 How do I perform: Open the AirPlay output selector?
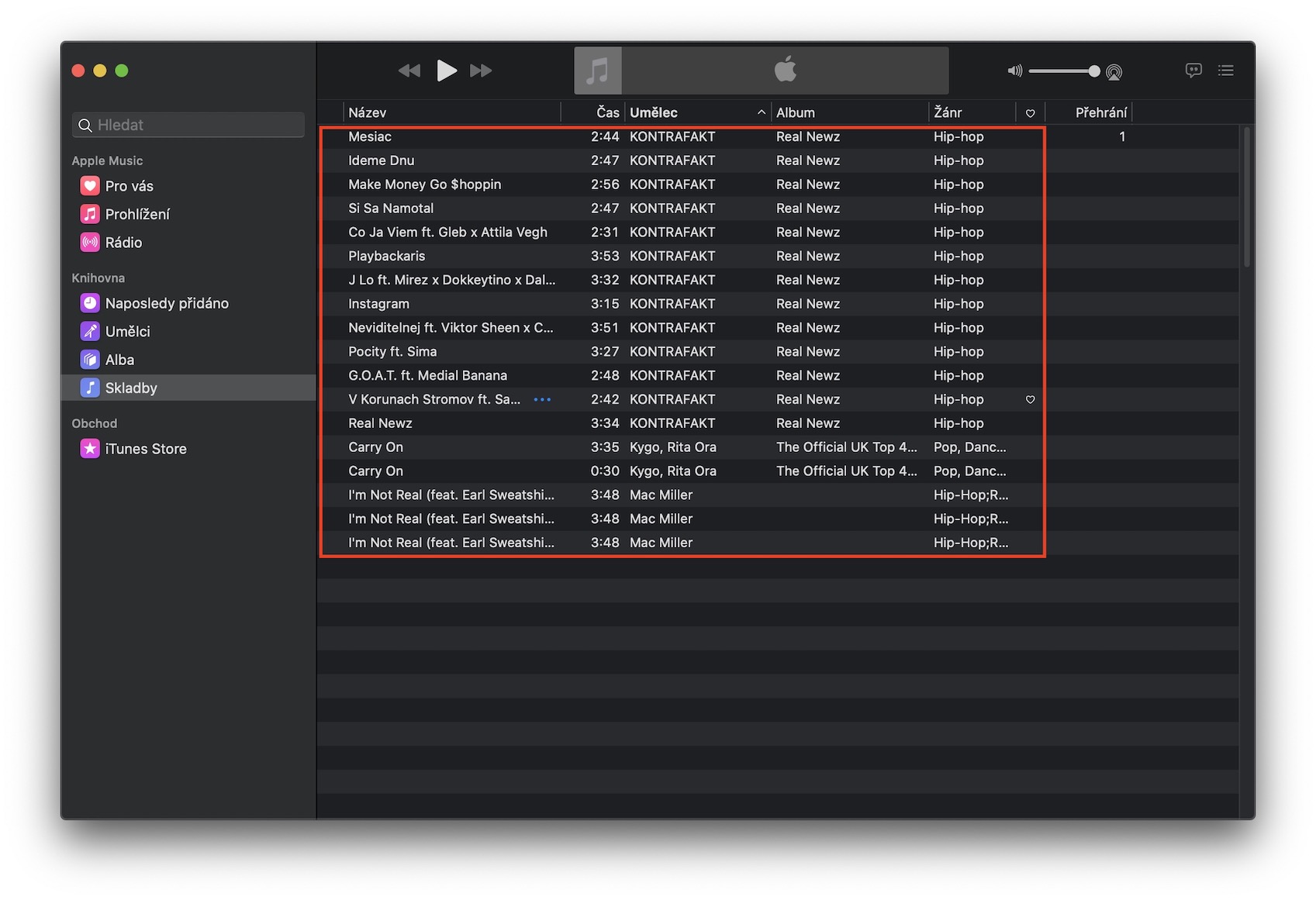tap(1114, 72)
